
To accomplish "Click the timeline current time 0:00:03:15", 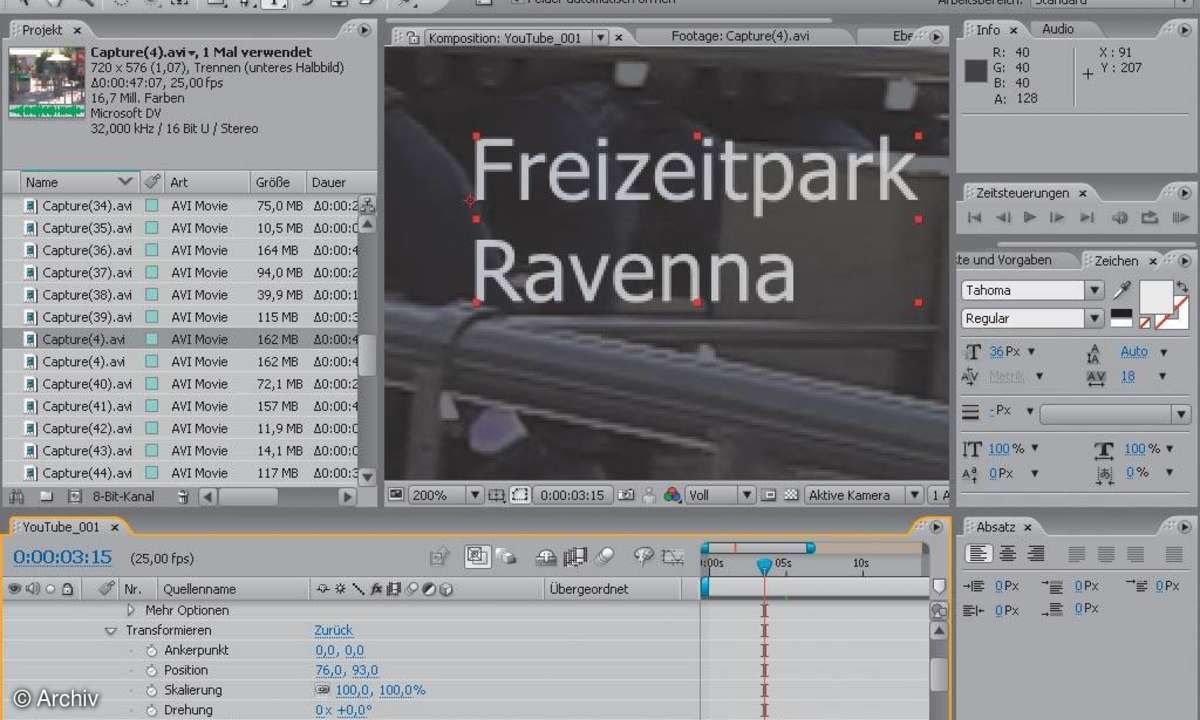I will click(62, 557).
